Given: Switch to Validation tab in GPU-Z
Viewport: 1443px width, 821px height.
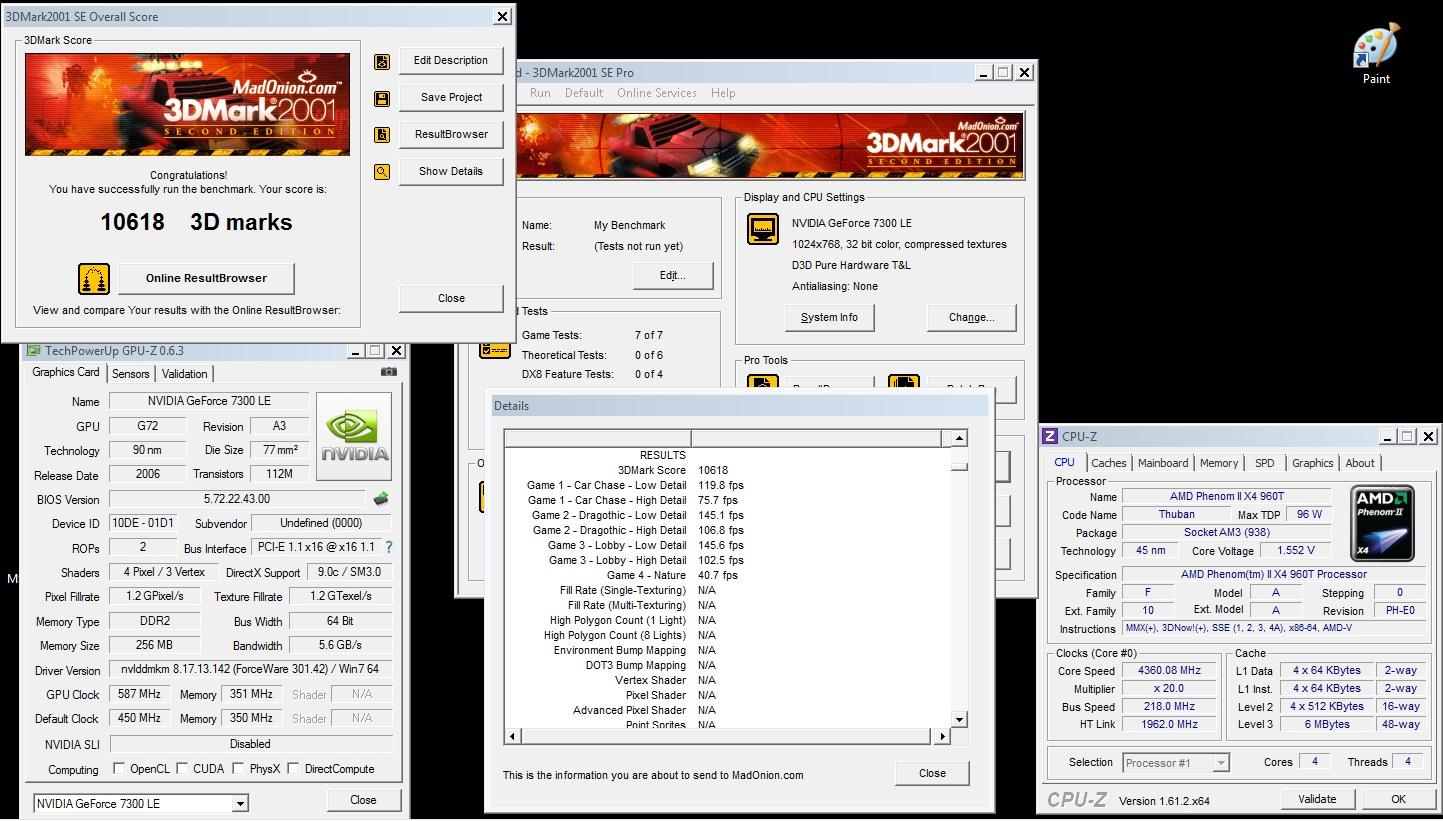Looking at the screenshot, I should click(x=185, y=374).
